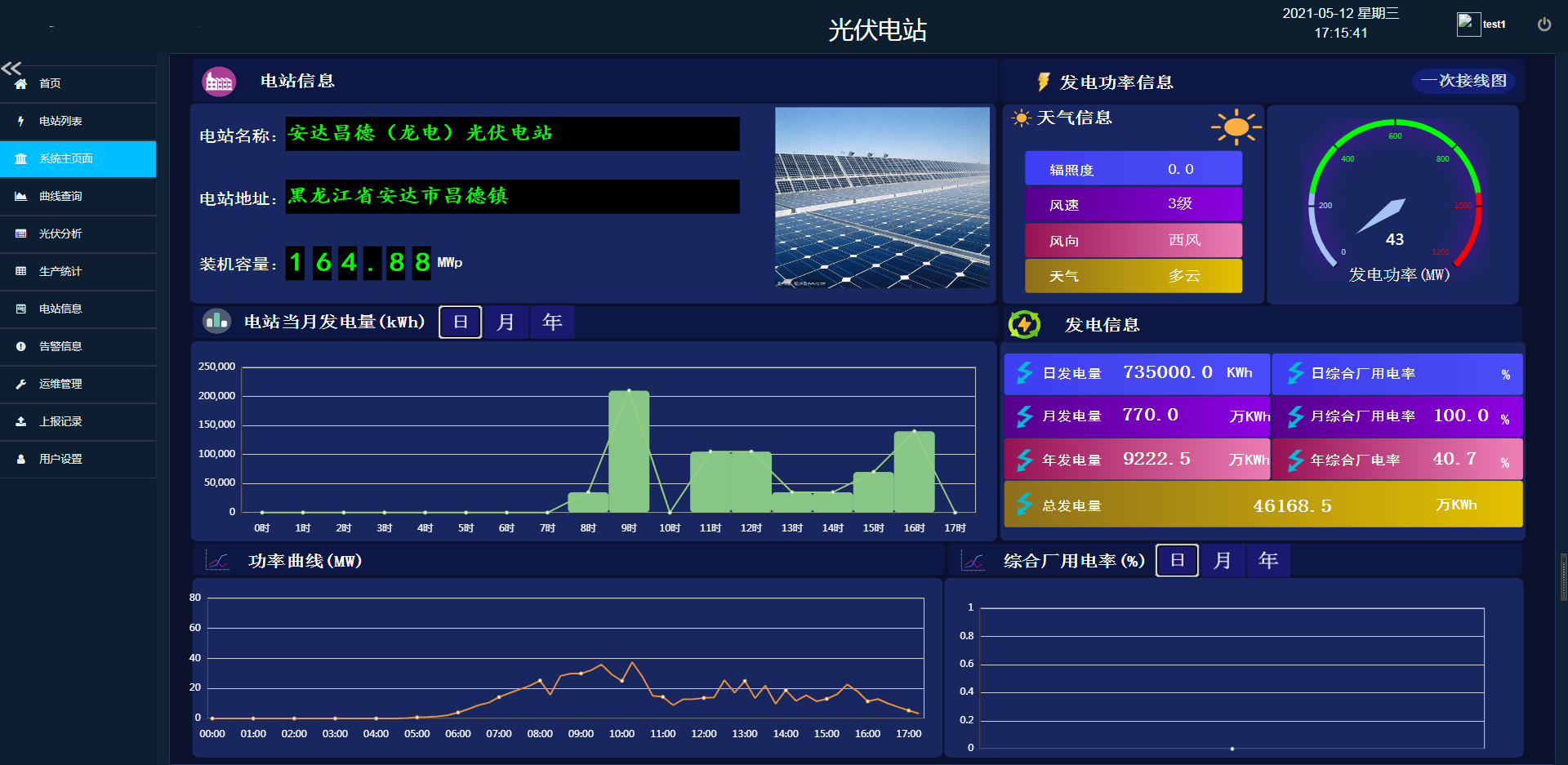Open 生产统计 menu item
Image resolution: width=1568 pixels, height=765 pixels.
pos(60,271)
